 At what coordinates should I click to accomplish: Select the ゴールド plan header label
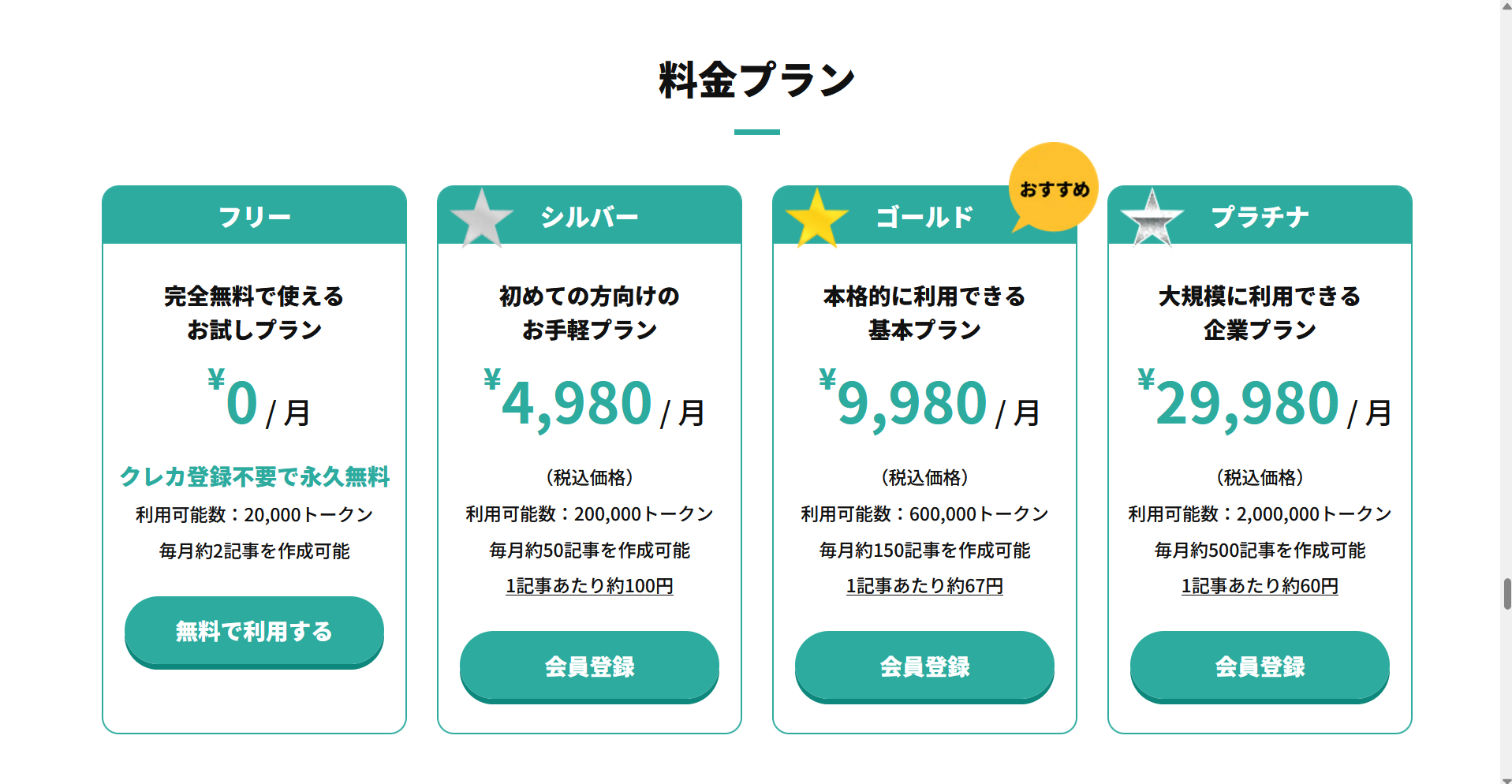point(924,216)
